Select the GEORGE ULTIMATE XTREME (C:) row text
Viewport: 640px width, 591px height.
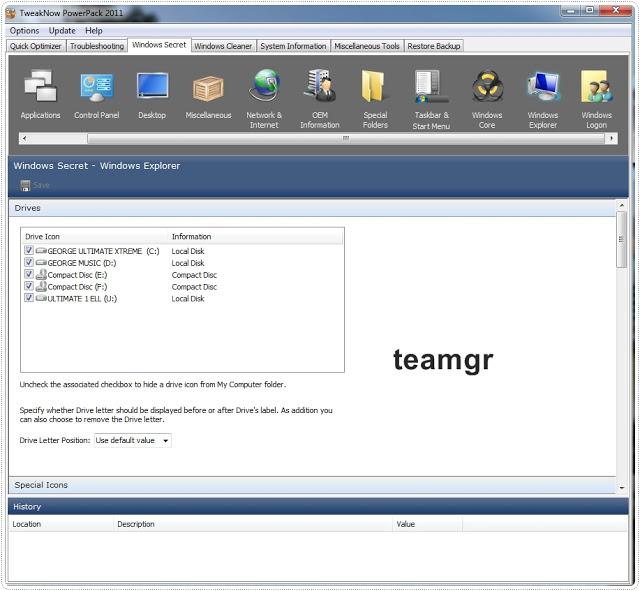coord(103,251)
